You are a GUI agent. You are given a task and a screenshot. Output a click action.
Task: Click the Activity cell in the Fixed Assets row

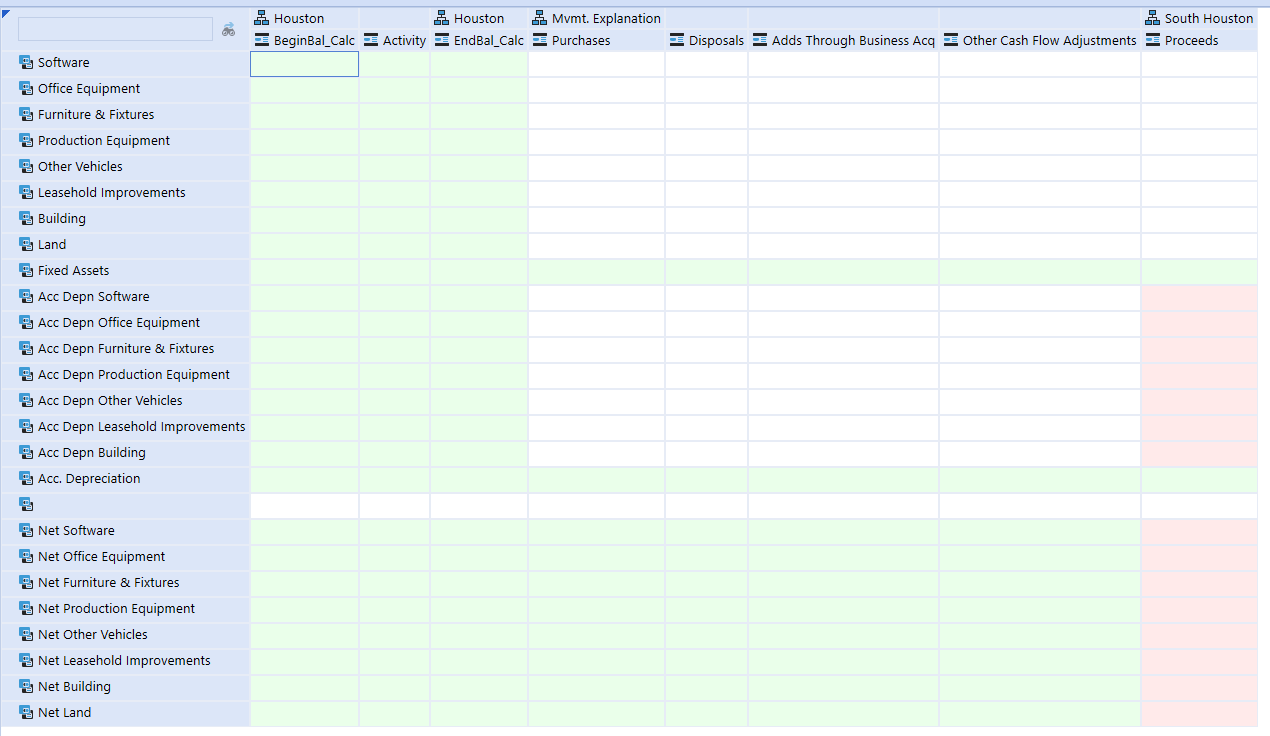(394, 271)
